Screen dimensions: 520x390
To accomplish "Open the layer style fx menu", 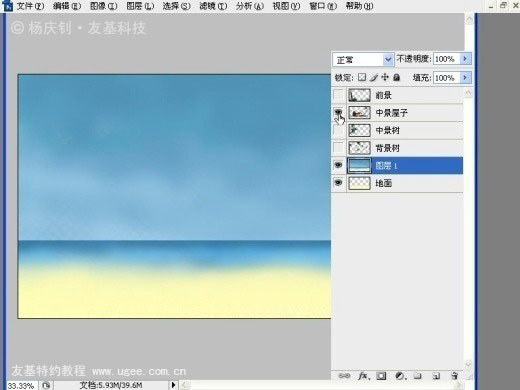I will coord(363,376).
